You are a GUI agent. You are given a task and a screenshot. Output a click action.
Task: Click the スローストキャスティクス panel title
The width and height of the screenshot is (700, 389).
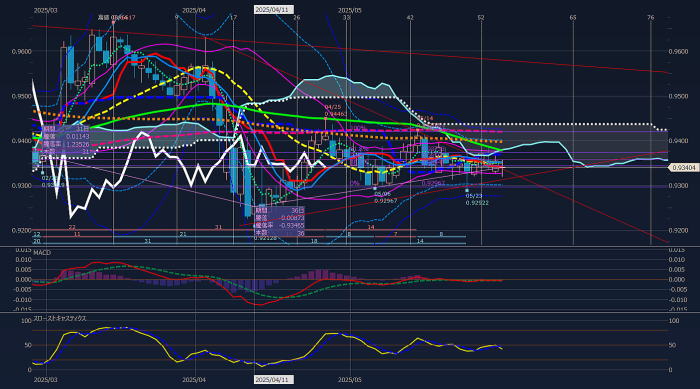[60, 318]
